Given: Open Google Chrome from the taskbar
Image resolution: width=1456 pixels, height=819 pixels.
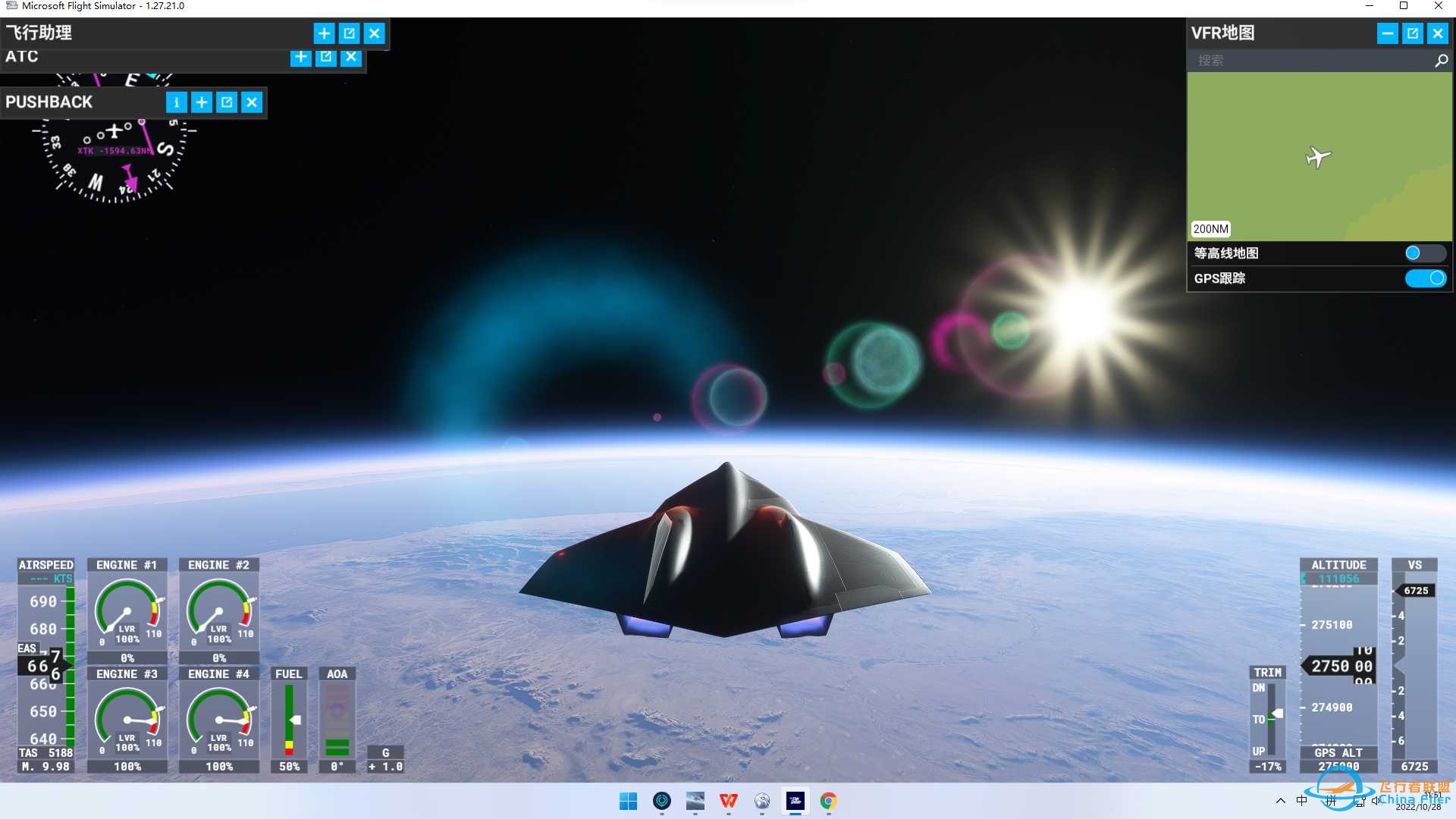Looking at the screenshot, I should pyautogui.click(x=828, y=801).
